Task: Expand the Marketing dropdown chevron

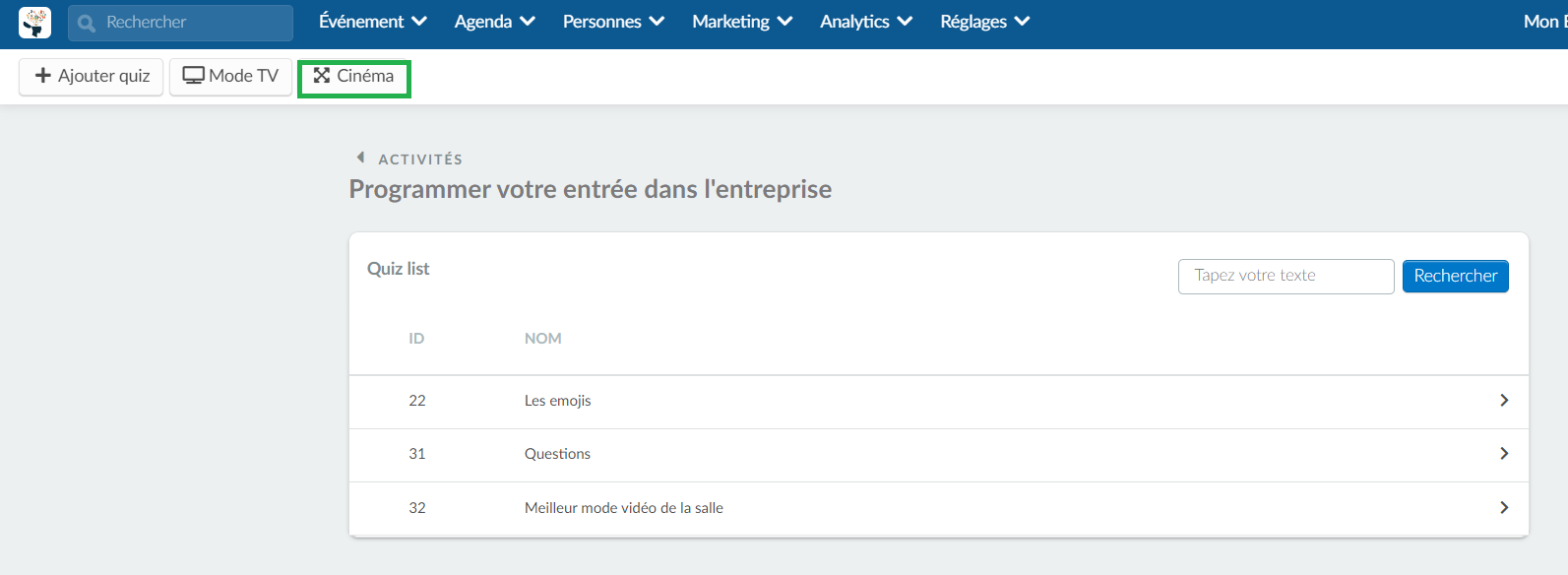Action: click(x=784, y=22)
